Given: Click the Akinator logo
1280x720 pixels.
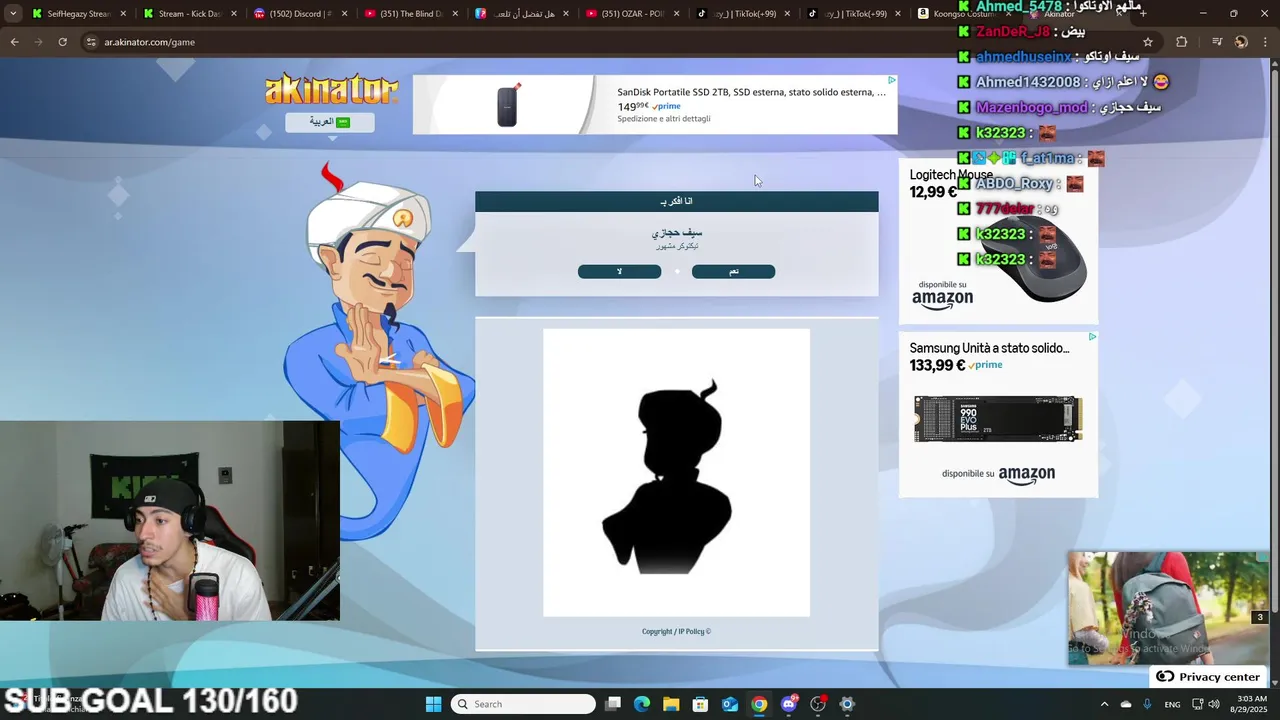Looking at the screenshot, I should click(x=331, y=90).
